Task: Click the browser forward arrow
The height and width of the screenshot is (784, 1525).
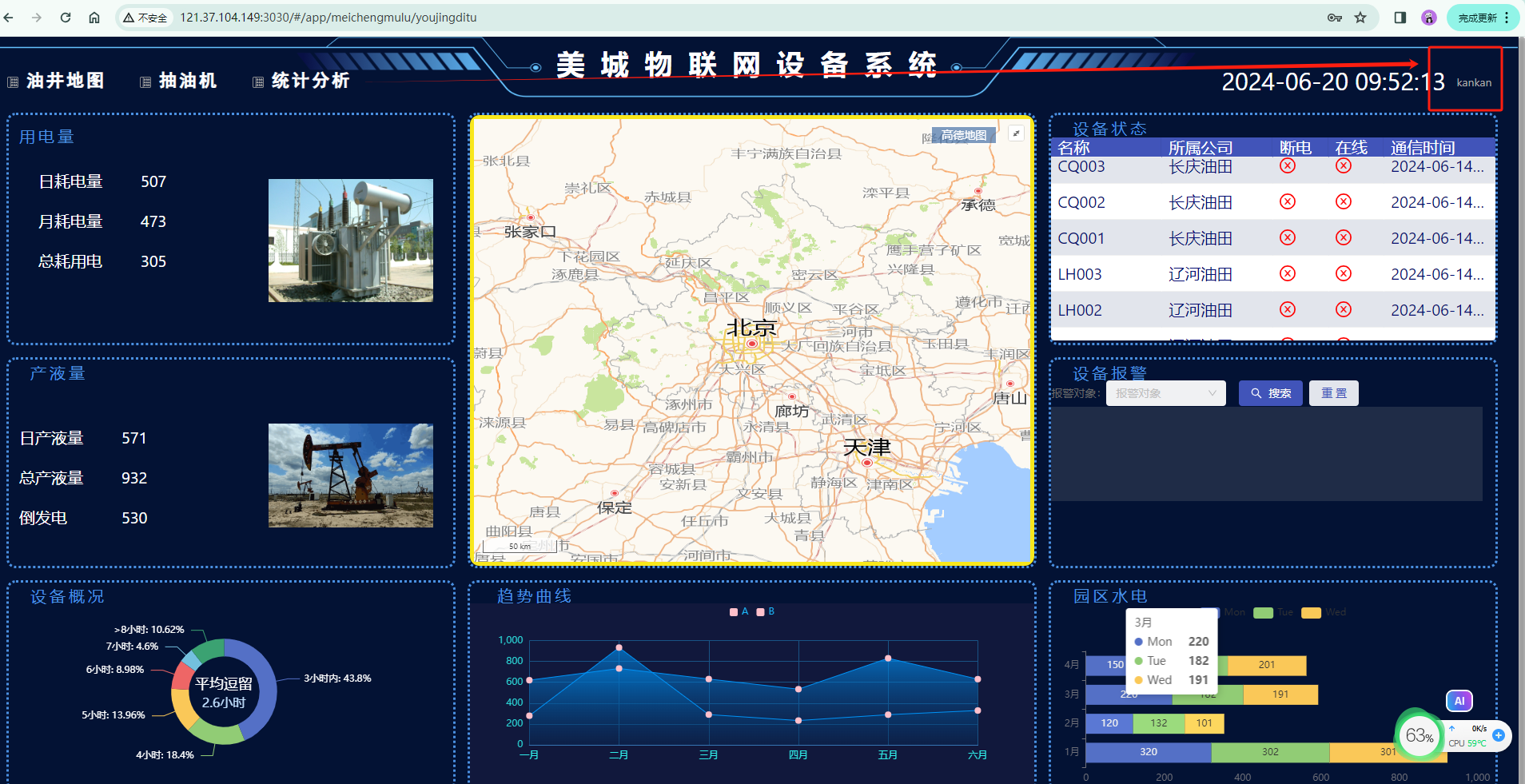Action: (37, 18)
